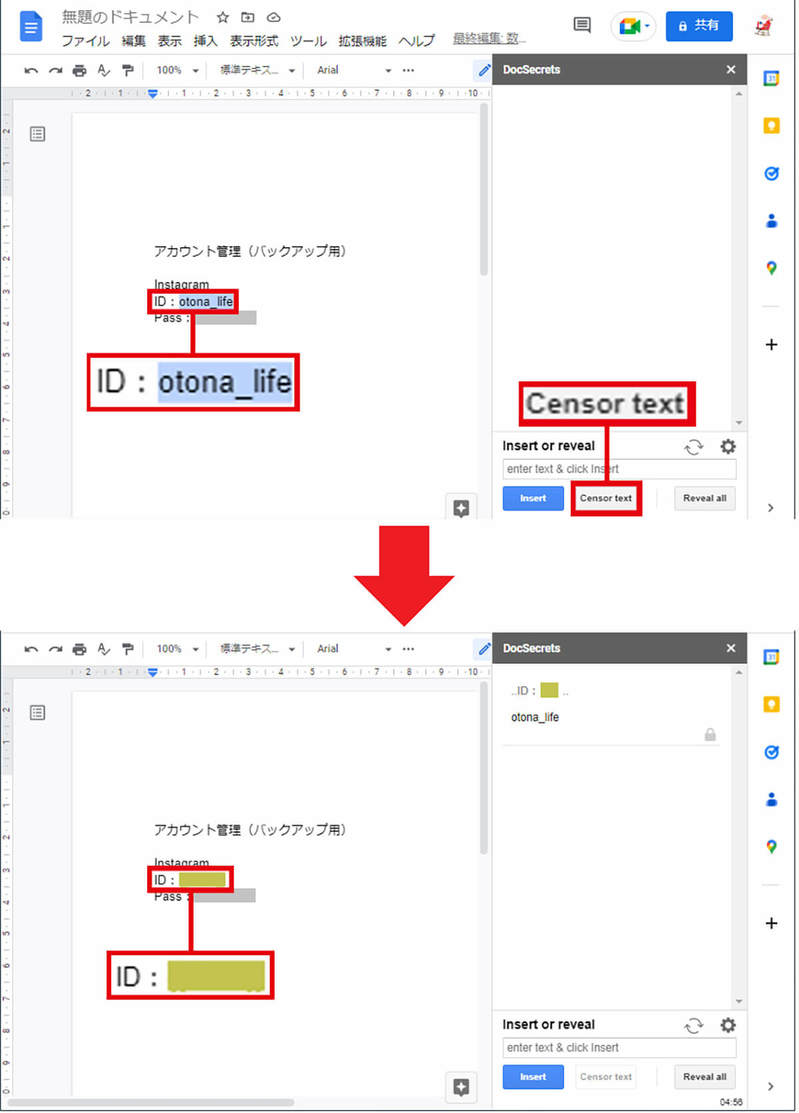This screenshot has width=799, height=1113.
Task: Open the 挿入 menu
Action: coord(206,41)
